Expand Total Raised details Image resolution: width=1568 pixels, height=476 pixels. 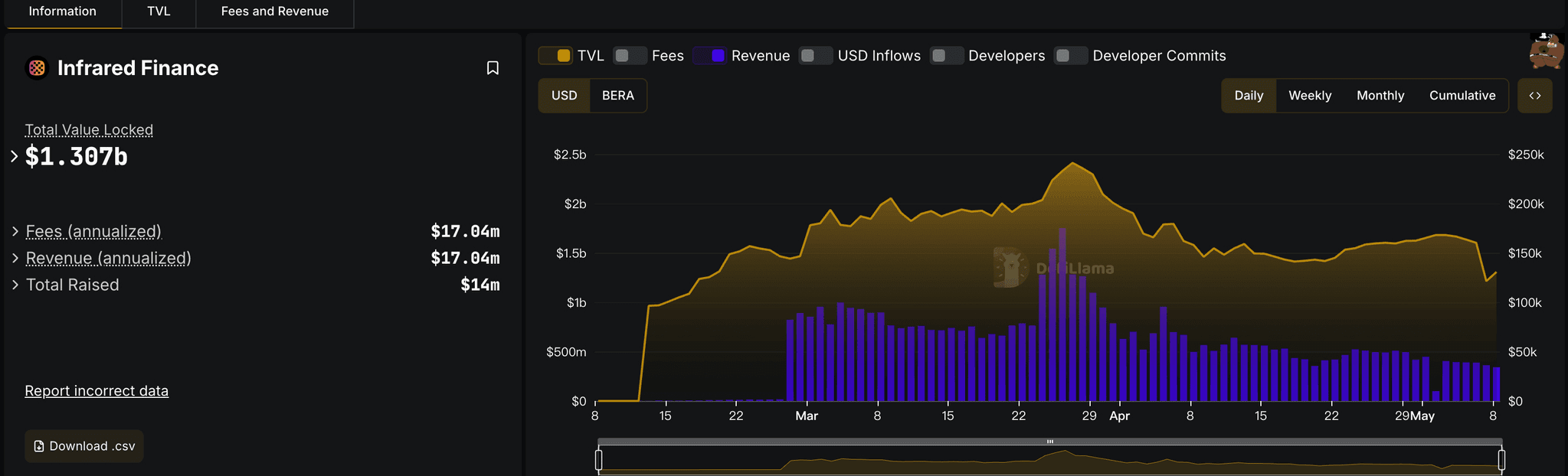[15, 285]
